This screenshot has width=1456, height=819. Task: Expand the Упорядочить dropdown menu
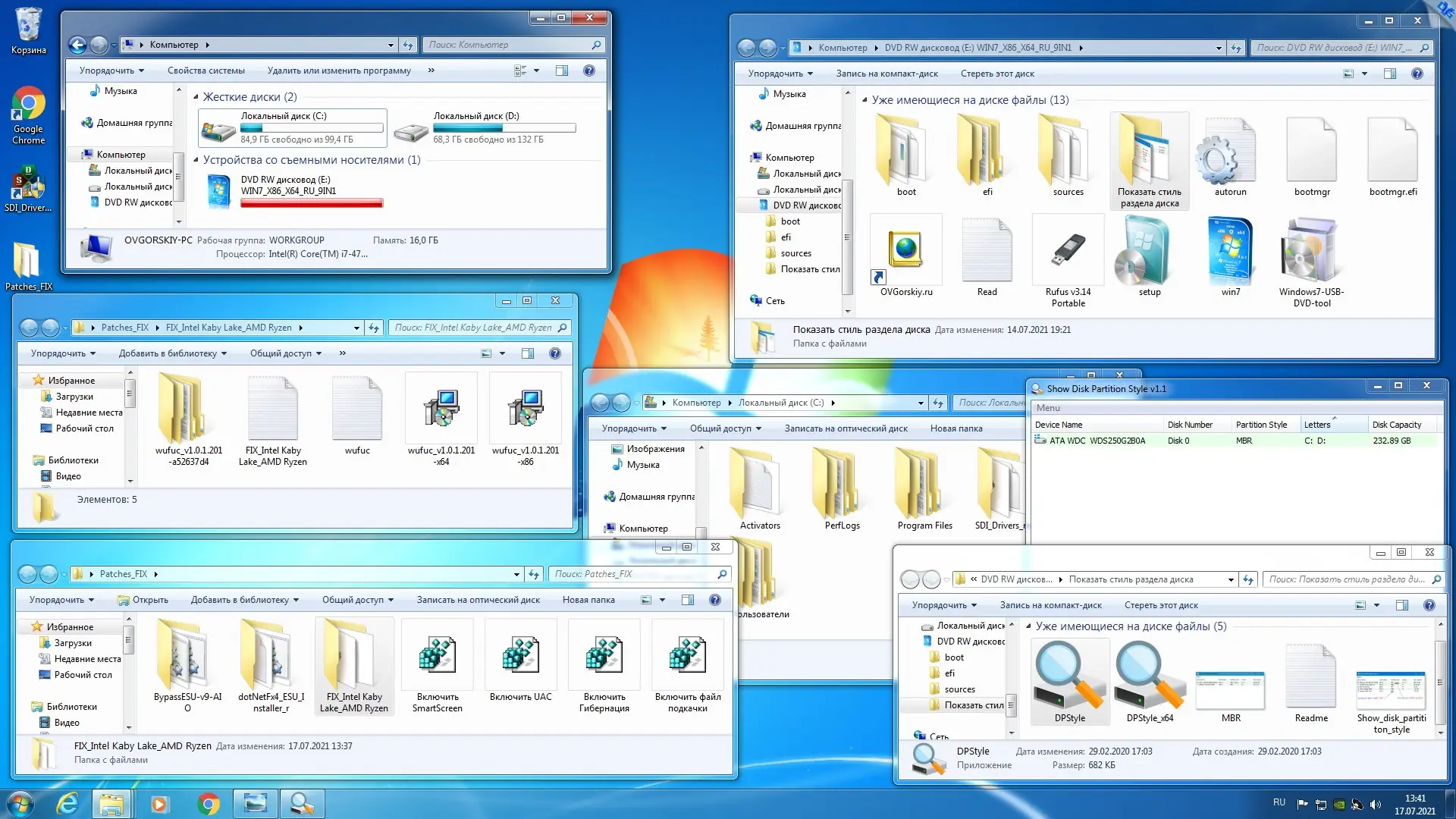point(112,71)
